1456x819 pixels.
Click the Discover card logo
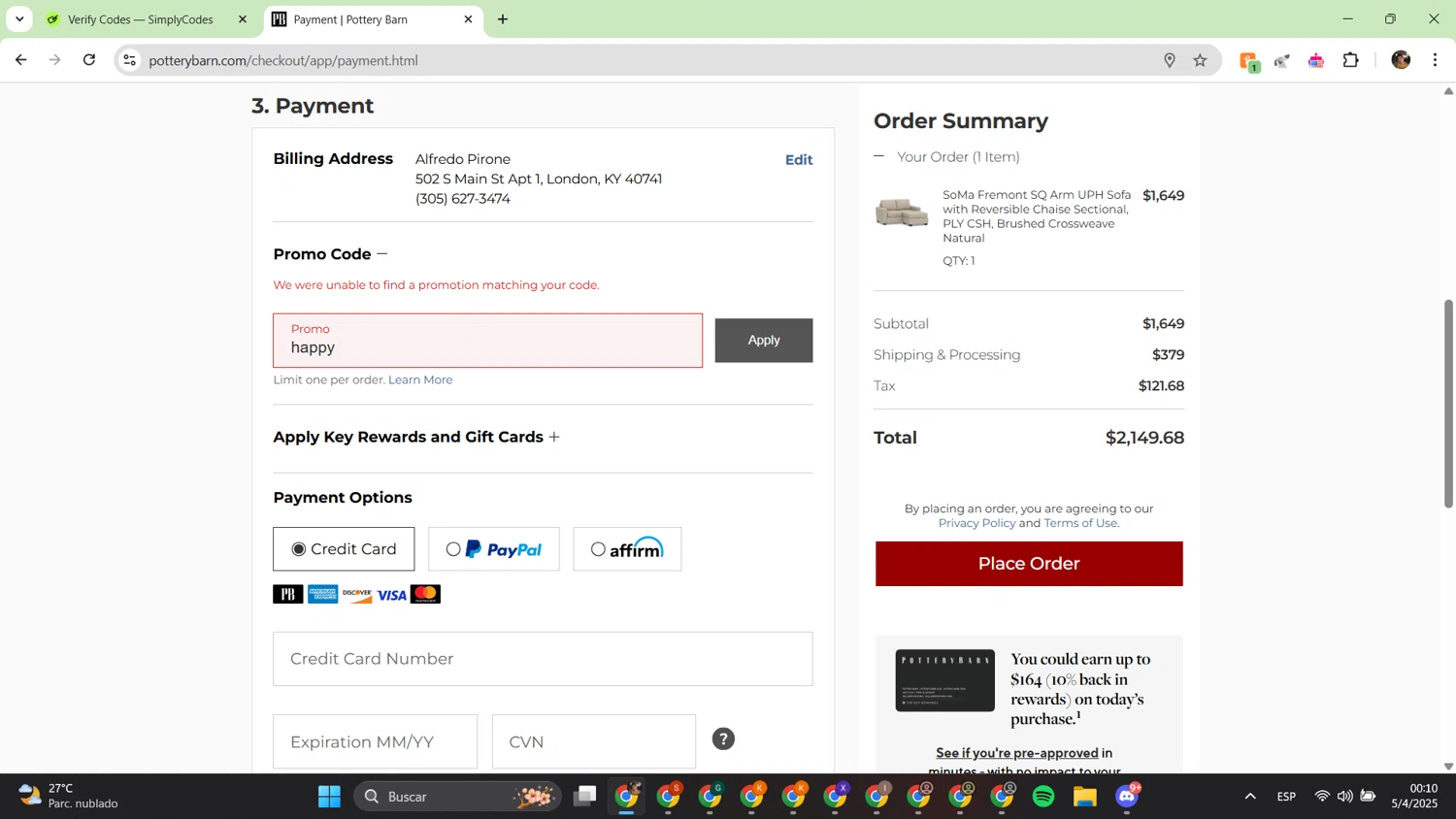point(357,594)
